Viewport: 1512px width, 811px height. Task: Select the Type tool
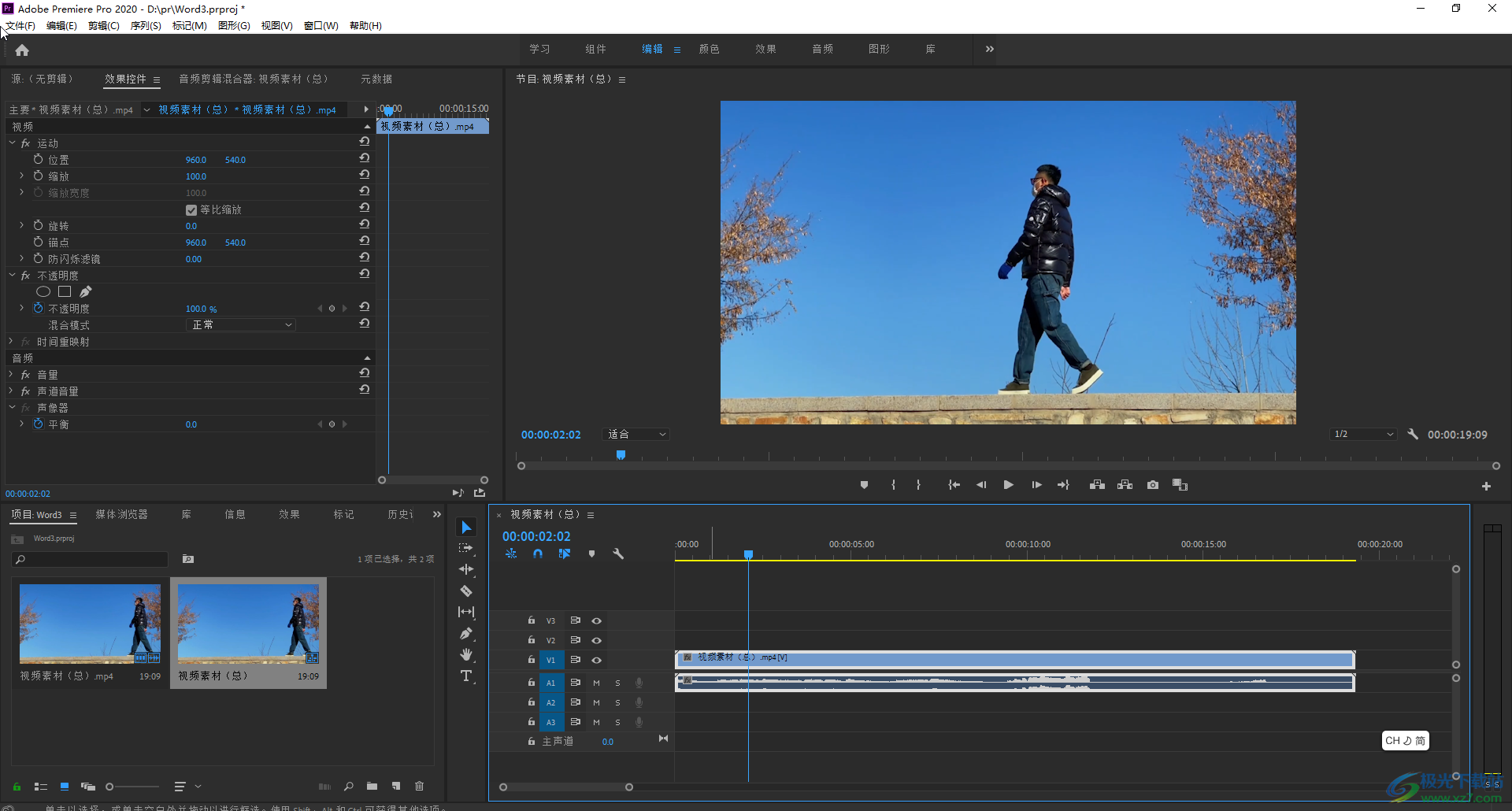(466, 676)
